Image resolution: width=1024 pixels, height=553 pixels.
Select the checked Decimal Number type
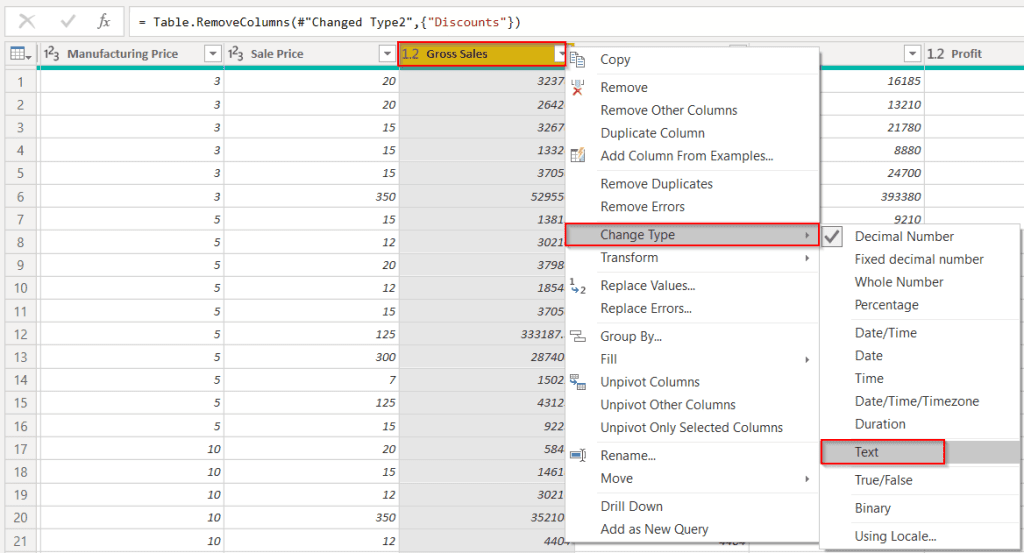pyautogui.click(x=904, y=236)
